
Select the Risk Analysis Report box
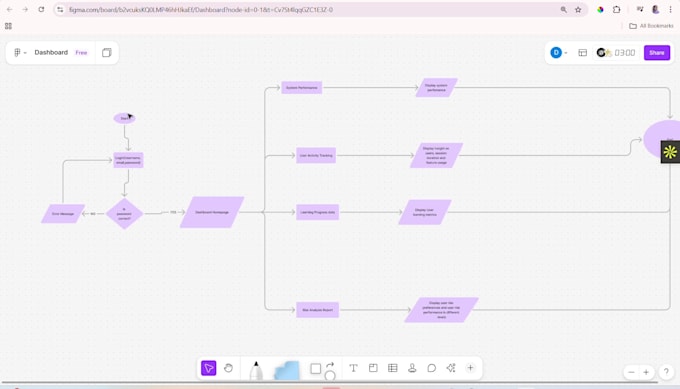[317, 310]
